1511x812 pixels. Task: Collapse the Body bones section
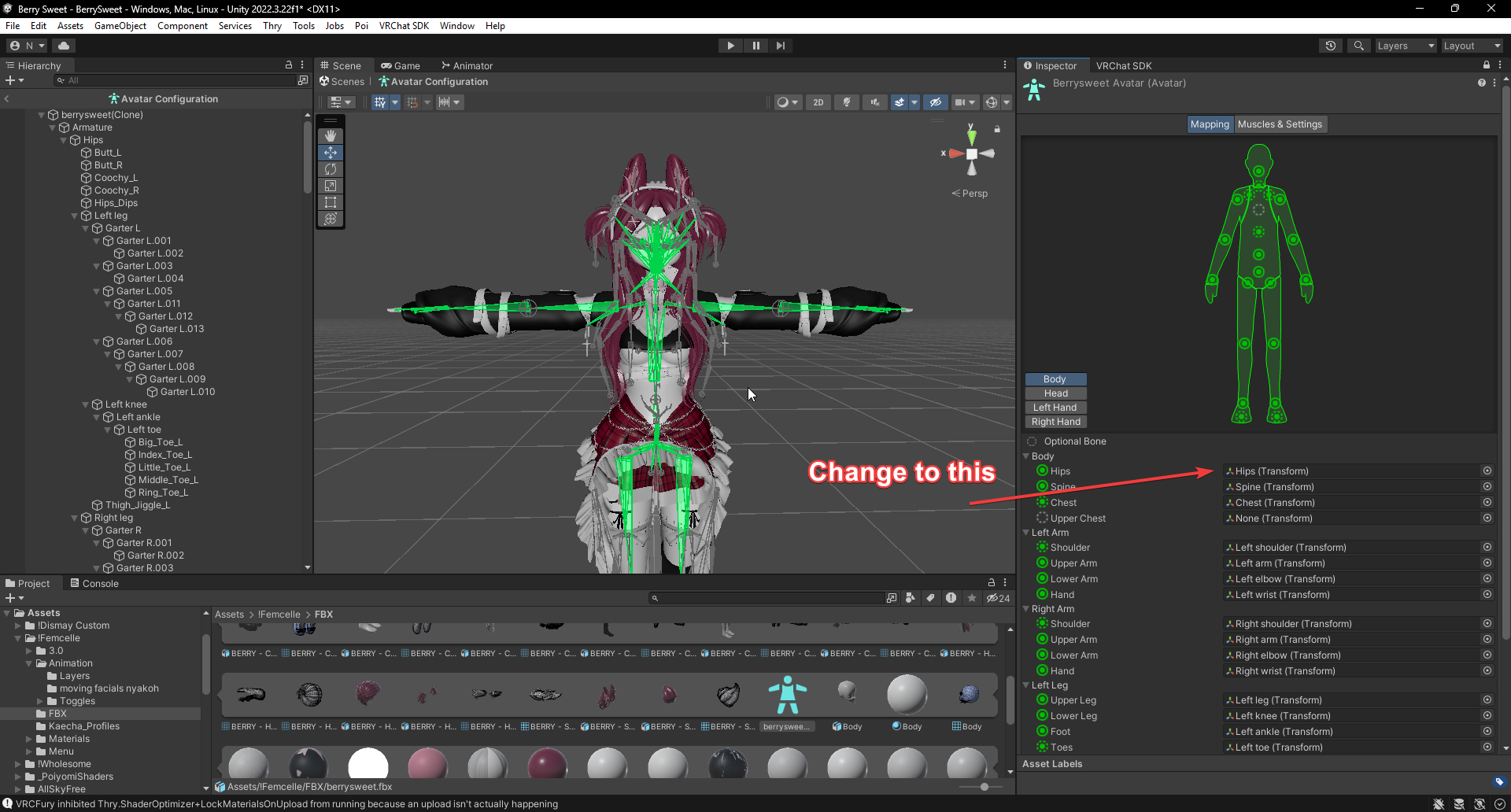(1026, 456)
